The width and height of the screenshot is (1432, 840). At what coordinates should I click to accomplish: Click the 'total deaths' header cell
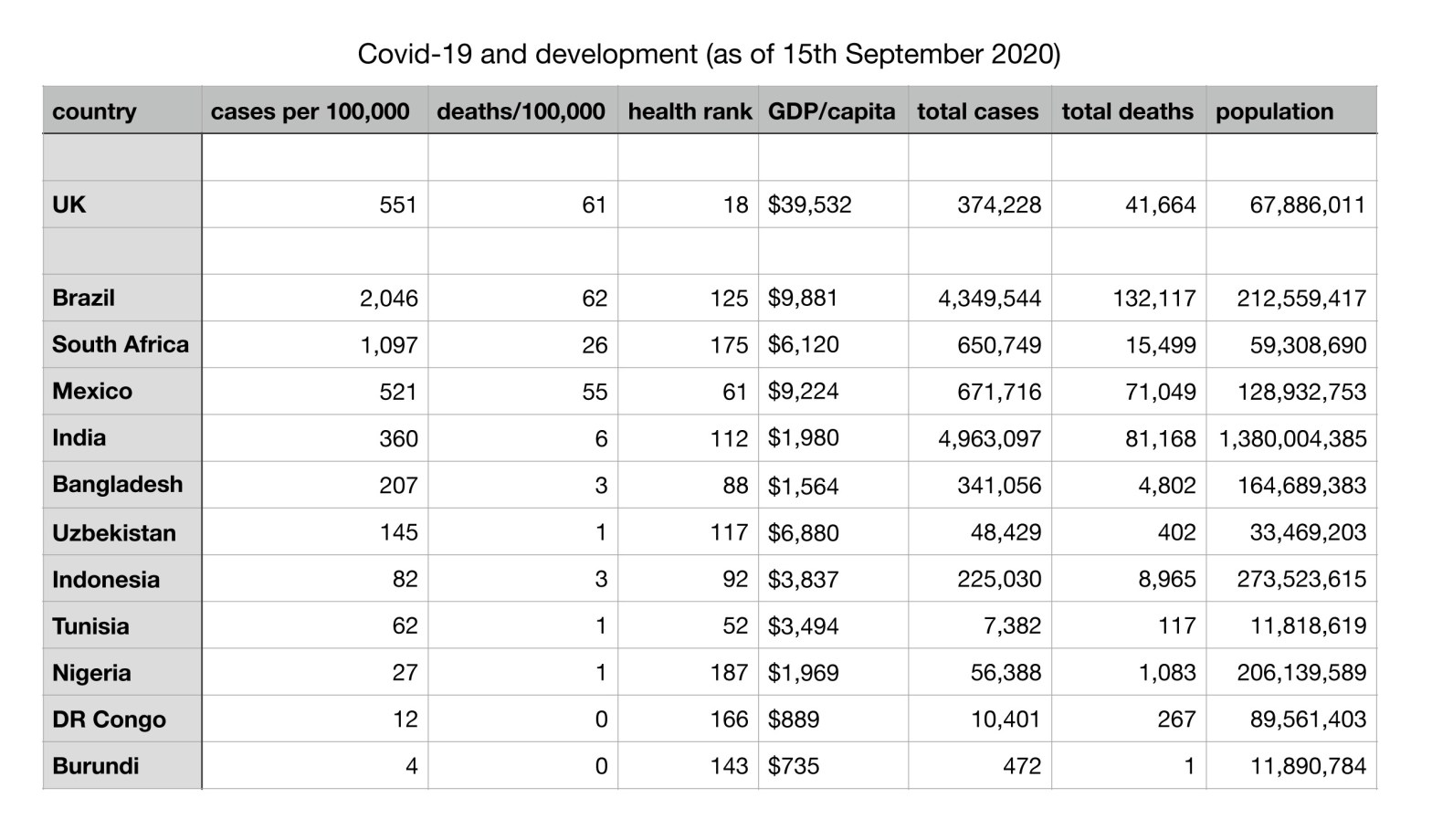[x=1127, y=111]
